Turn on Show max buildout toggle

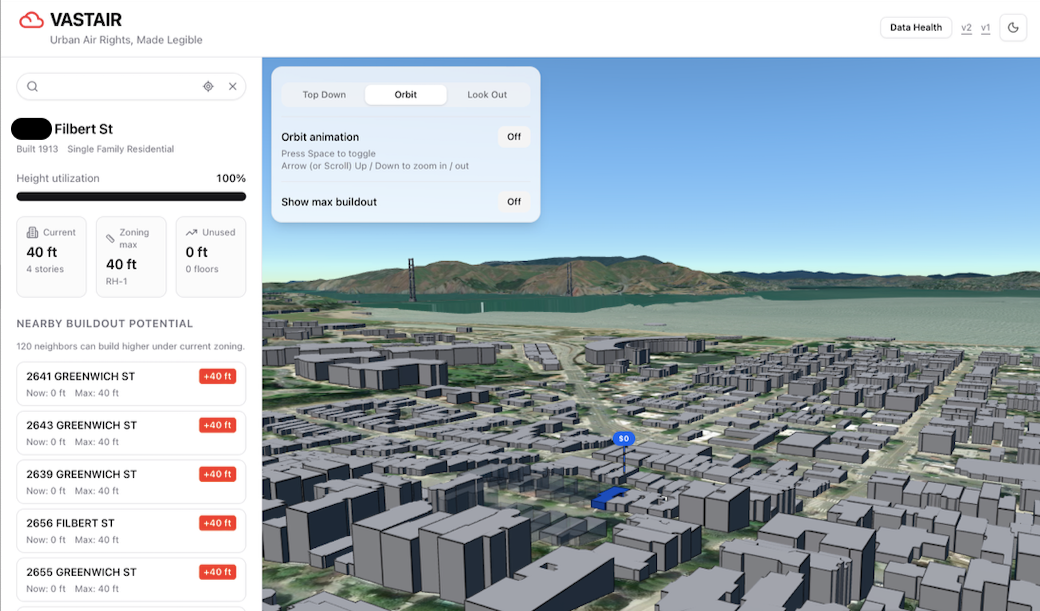click(x=514, y=202)
